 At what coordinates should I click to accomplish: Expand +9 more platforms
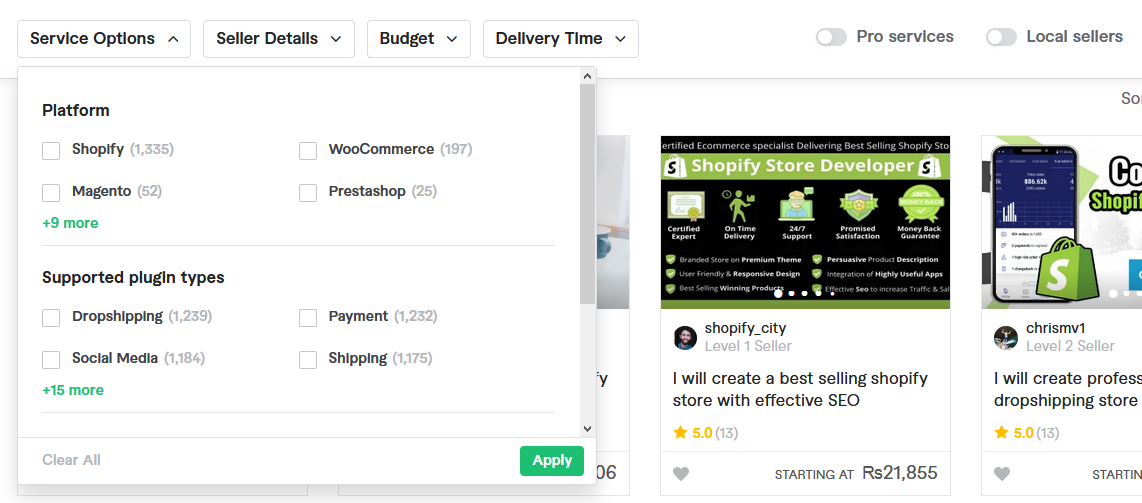[70, 223]
